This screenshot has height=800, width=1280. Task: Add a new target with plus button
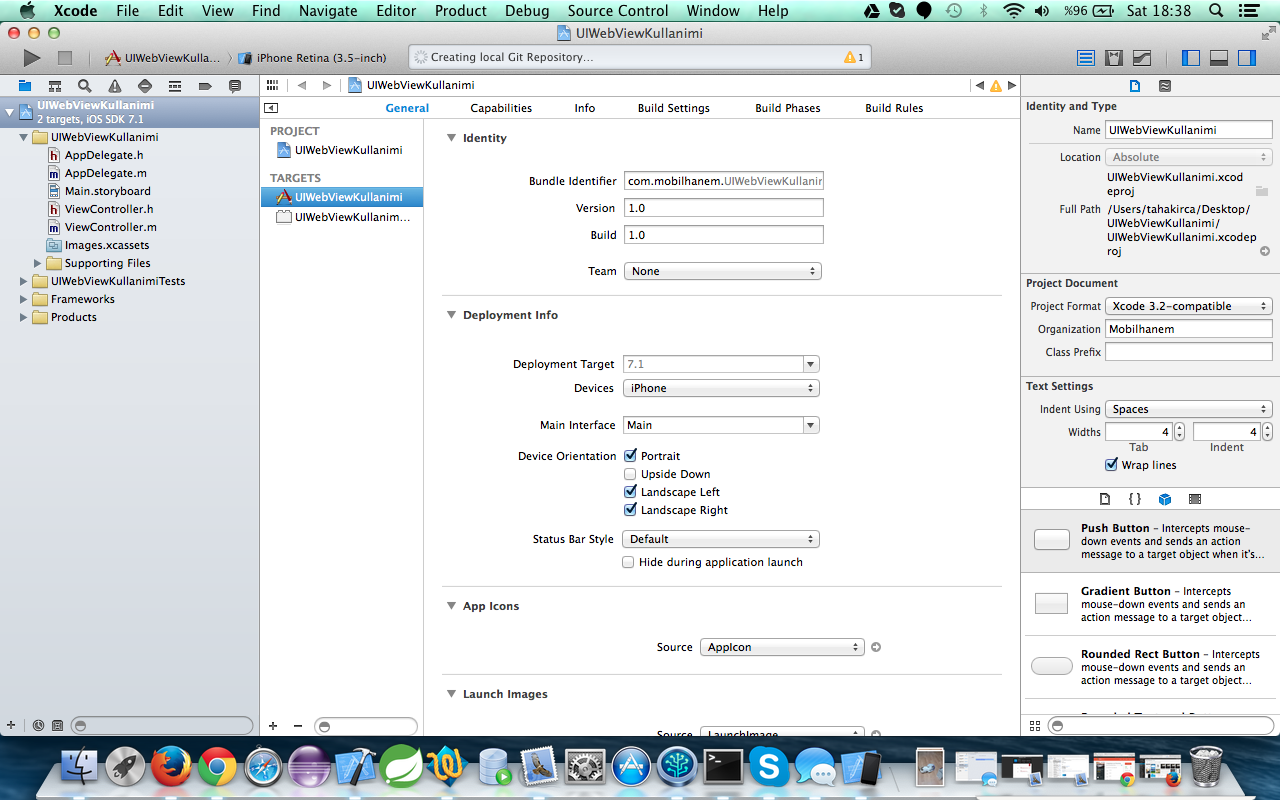tap(273, 726)
